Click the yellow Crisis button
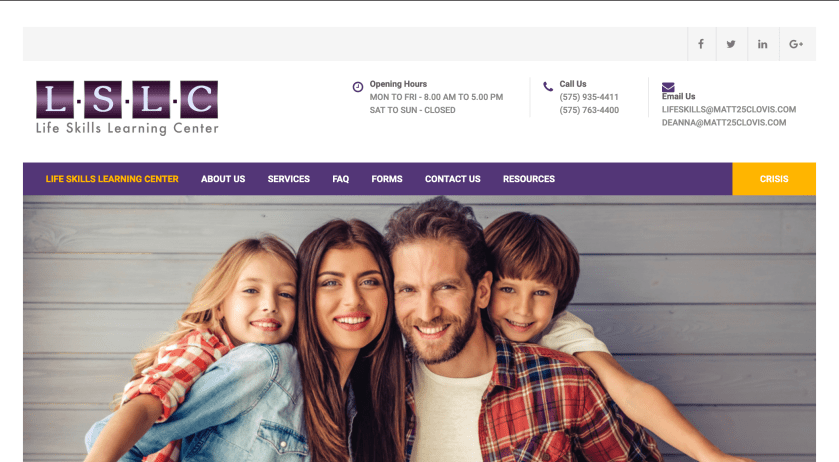Viewport: 839px width, 462px height. click(774, 179)
